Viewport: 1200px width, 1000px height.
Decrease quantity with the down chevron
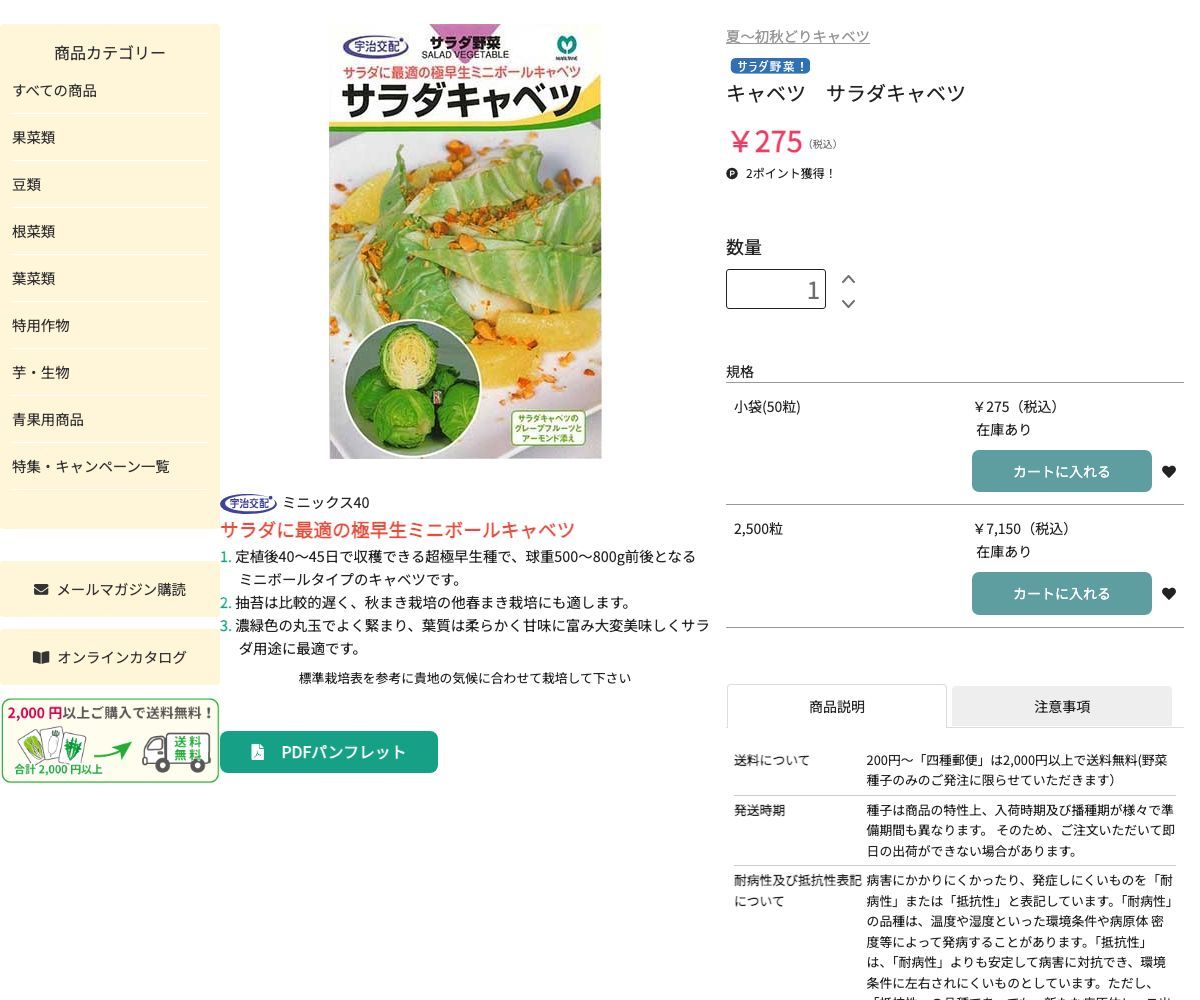coord(848,304)
